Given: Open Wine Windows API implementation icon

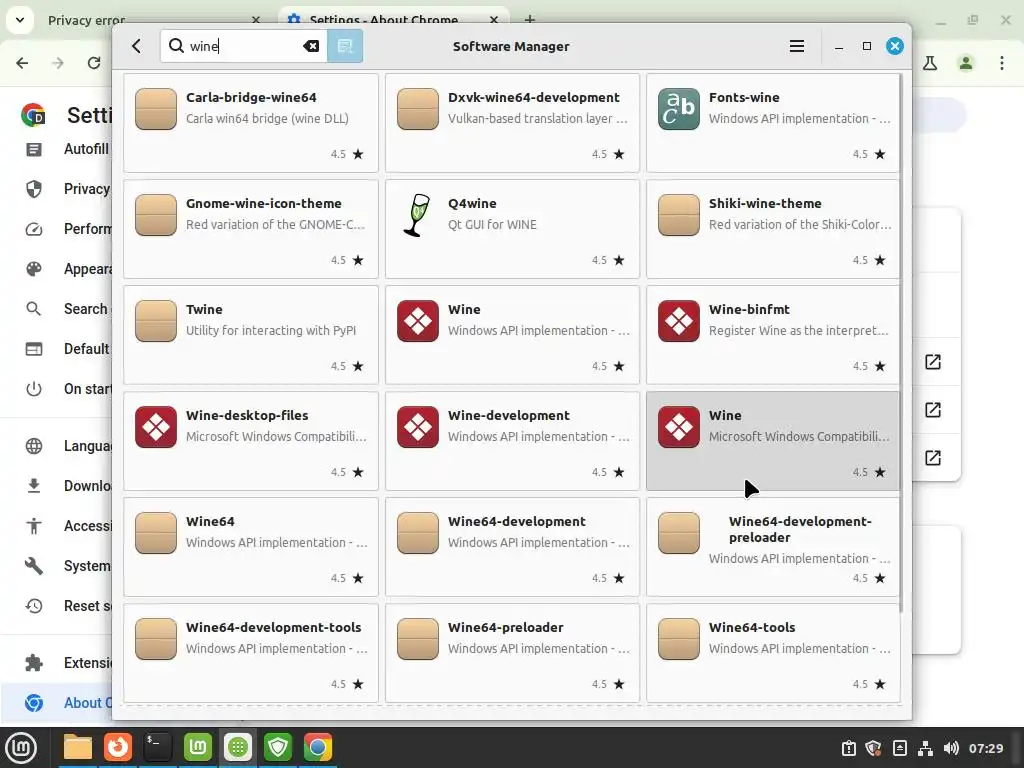Looking at the screenshot, I should coord(418,321).
